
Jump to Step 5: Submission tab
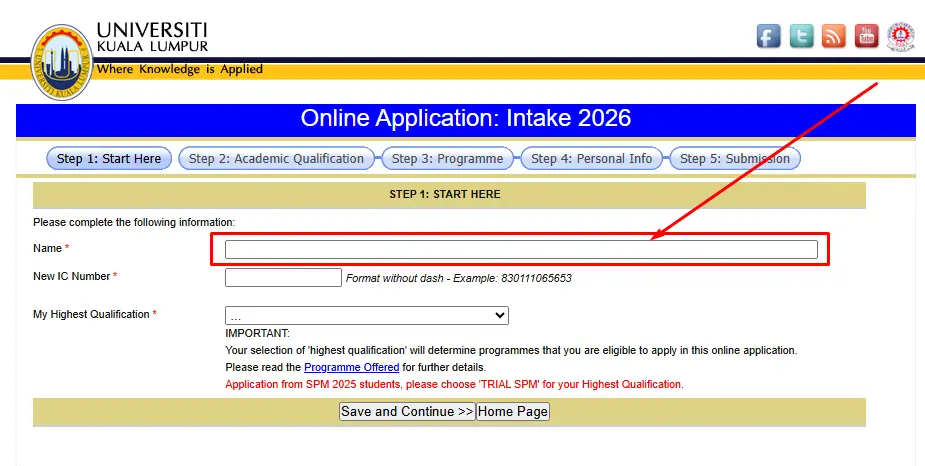[x=734, y=159]
